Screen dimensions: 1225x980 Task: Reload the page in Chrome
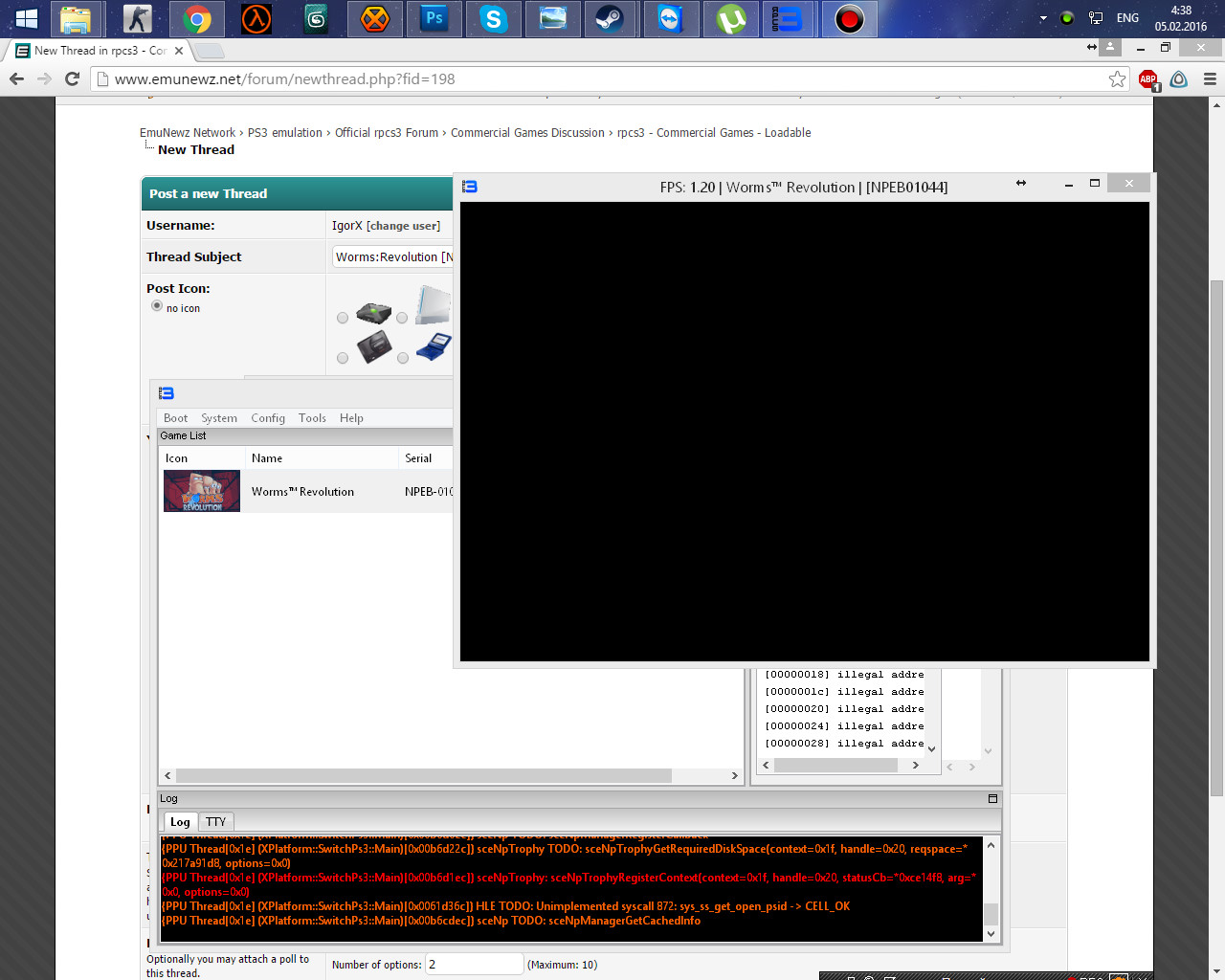(72, 79)
